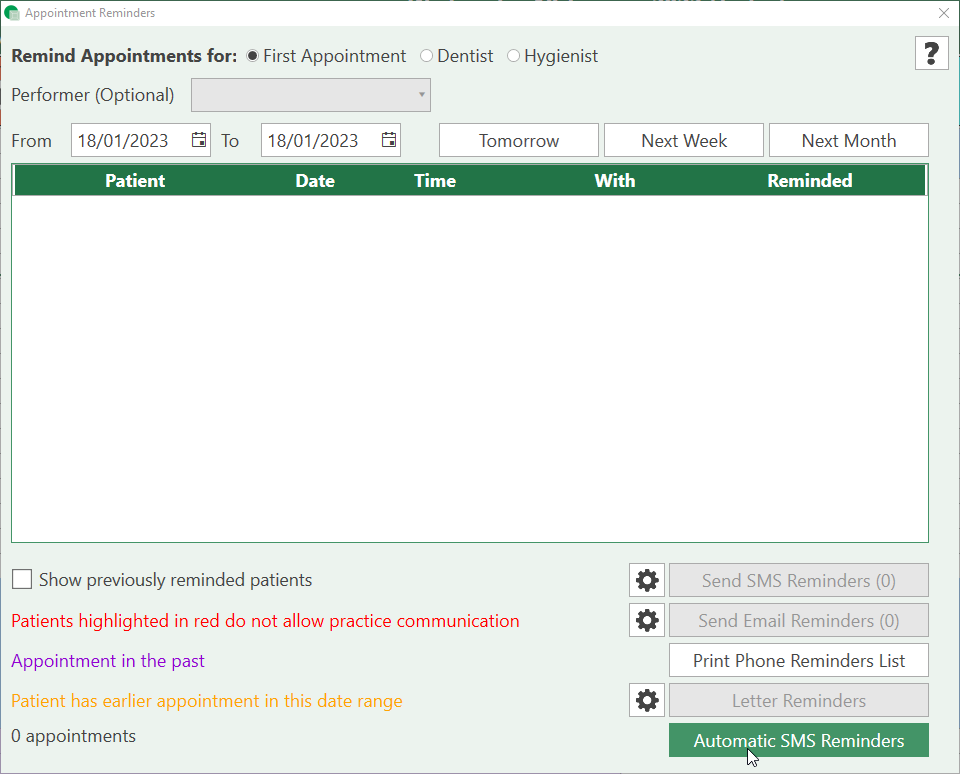
Task: Click the Appointment Reminders window icon
Action: point(13,14)
